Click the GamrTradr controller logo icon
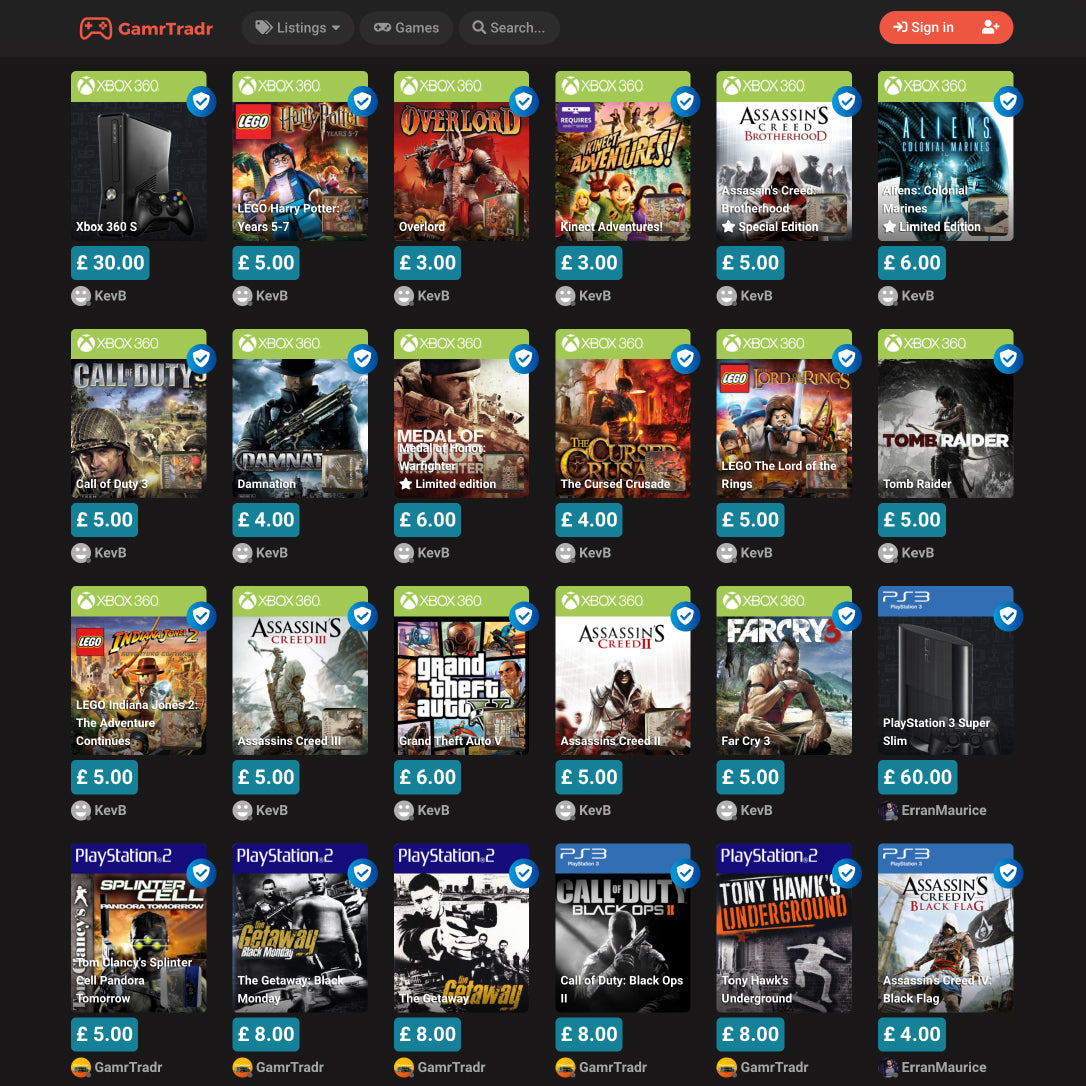The width and height of the screenshot is (1086, 1086). pyautogui.click(x=96, y=28)
